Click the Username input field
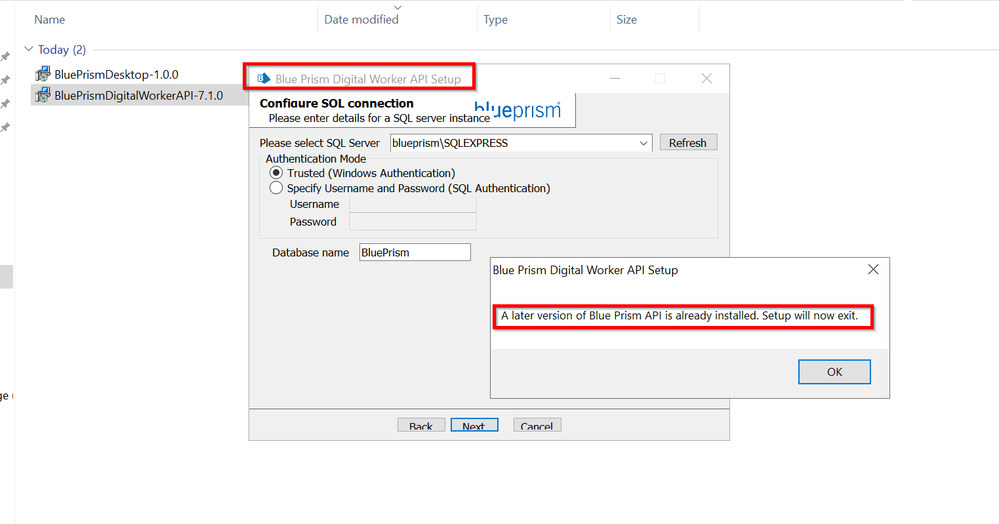This screenshot has width=999, height=524. tap(412, 204)
